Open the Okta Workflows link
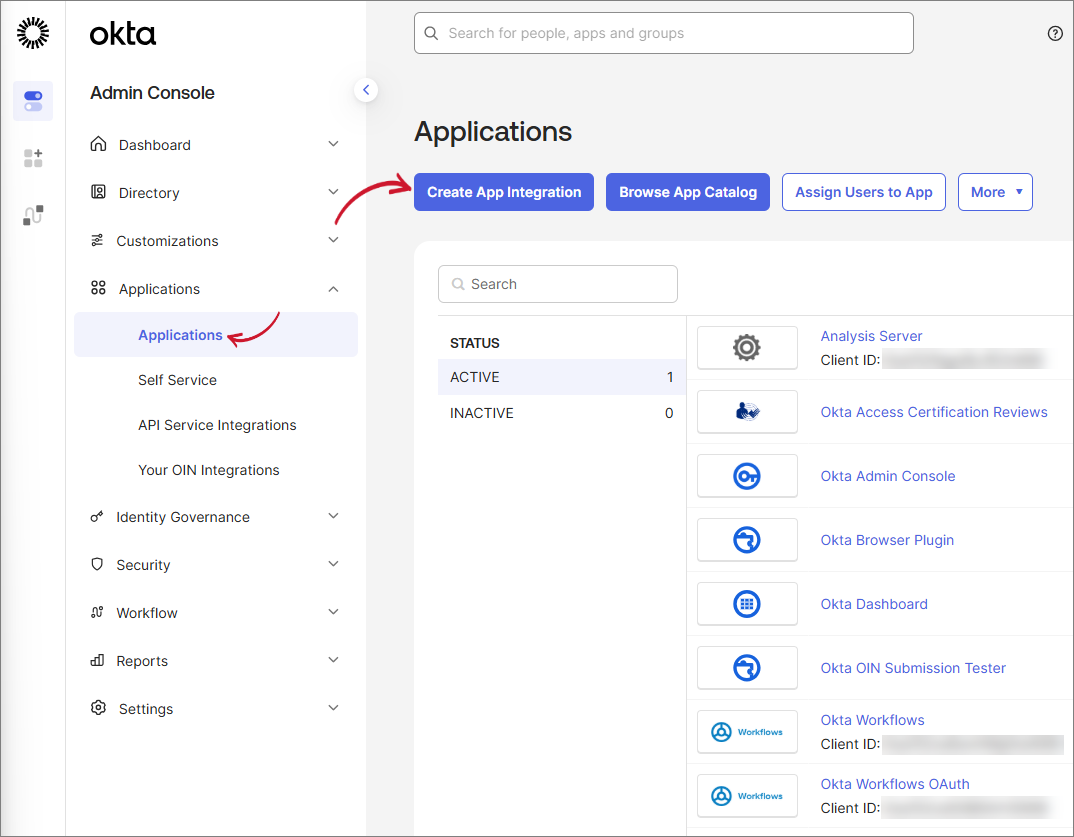Viewport: 1074px width, 837px height. coord(873,721)
